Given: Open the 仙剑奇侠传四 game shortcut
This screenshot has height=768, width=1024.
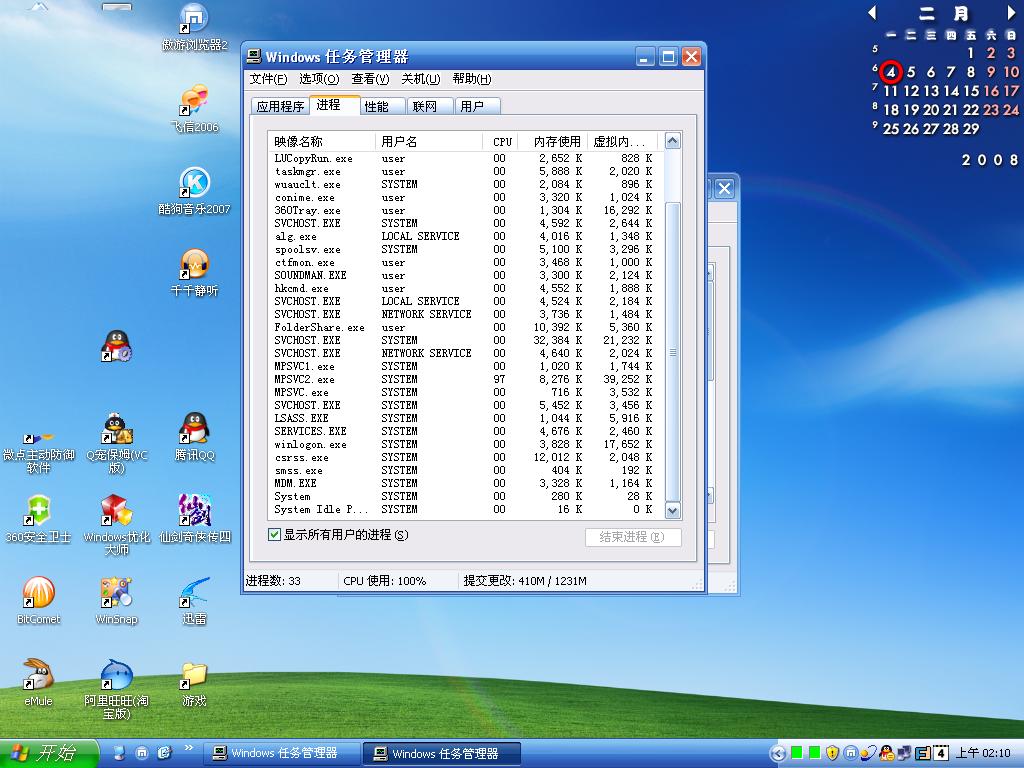Looking at the screenshot, I should (195, 519).
